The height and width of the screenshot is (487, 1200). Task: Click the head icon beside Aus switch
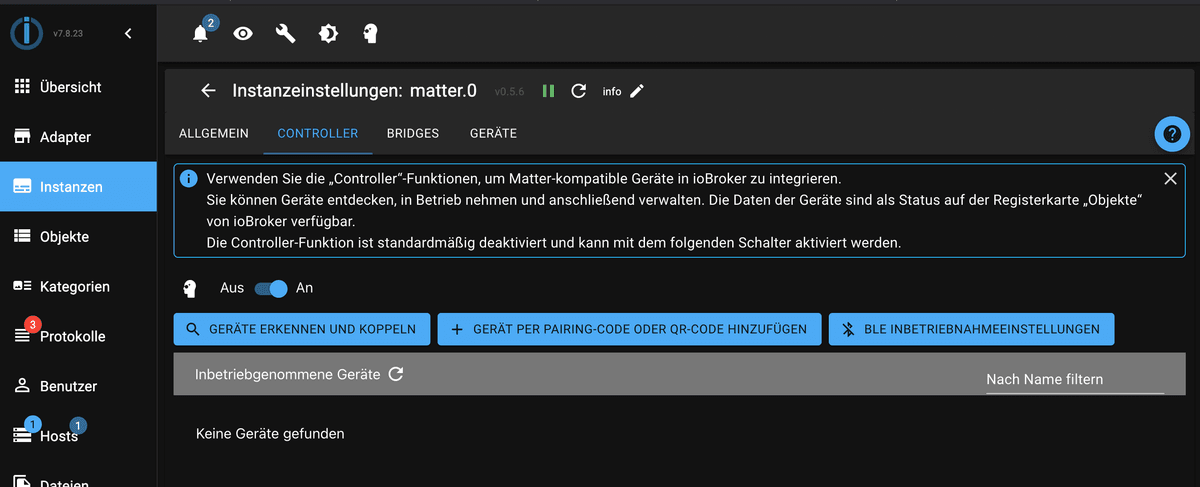[x=188, y=288]
